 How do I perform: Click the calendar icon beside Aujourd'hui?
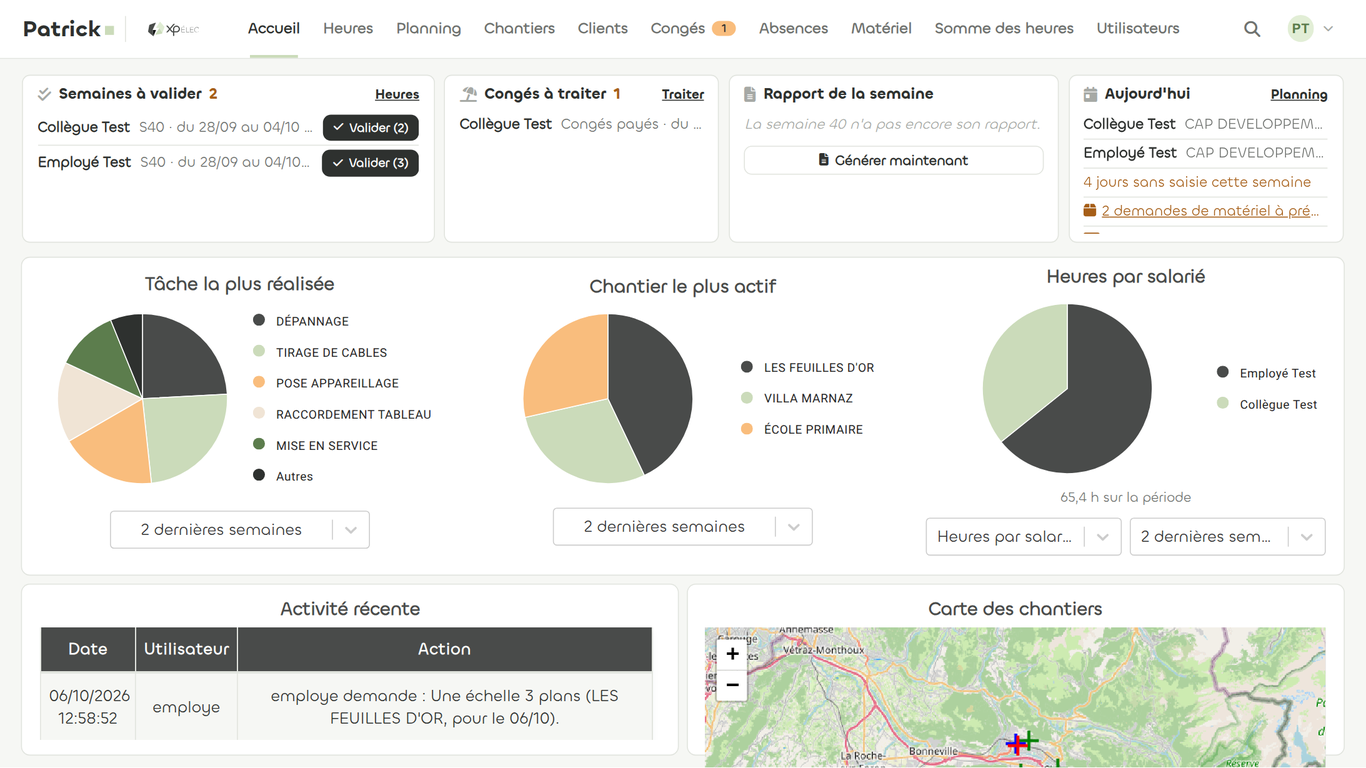(x=1090, y=94)
